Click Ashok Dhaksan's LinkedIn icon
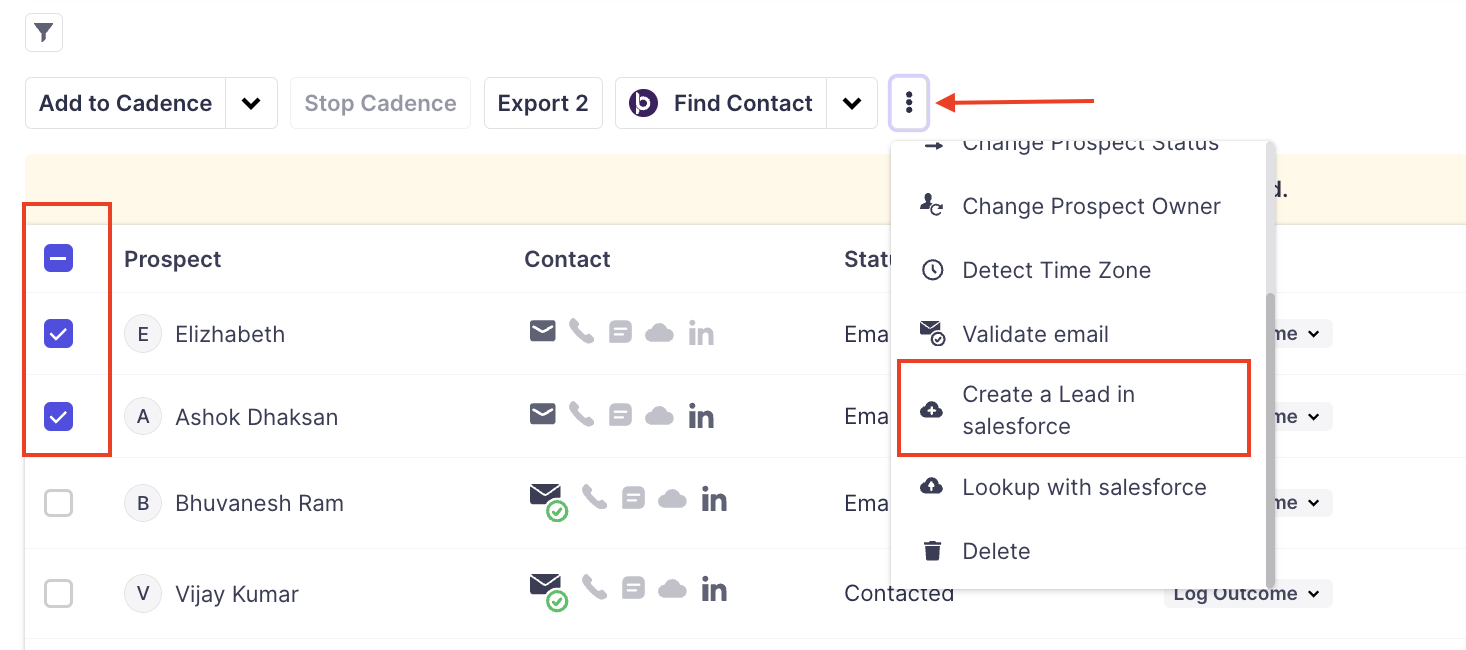The width and height of the screenshot is (1466, 650). (701, 416)
